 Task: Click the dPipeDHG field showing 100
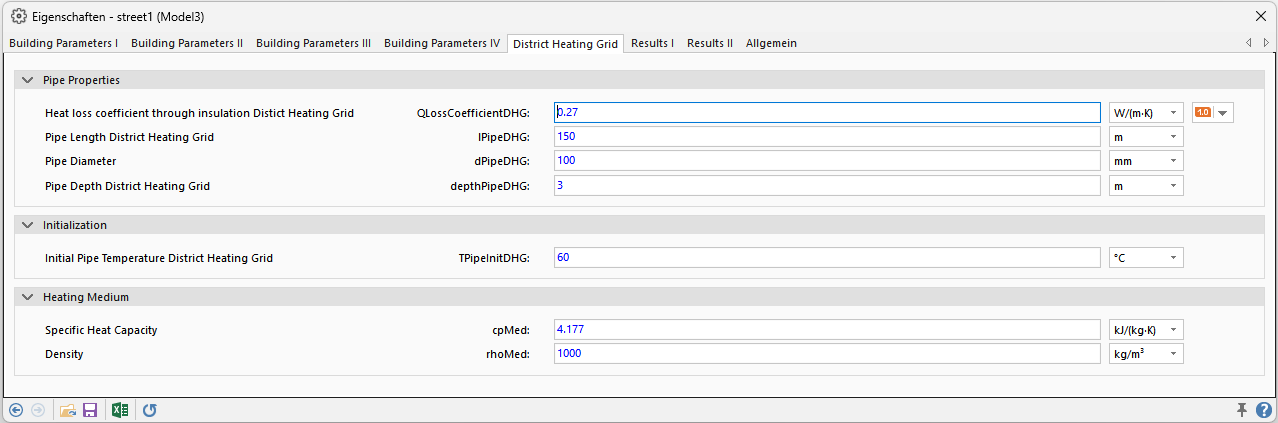(x=827, y=160)
